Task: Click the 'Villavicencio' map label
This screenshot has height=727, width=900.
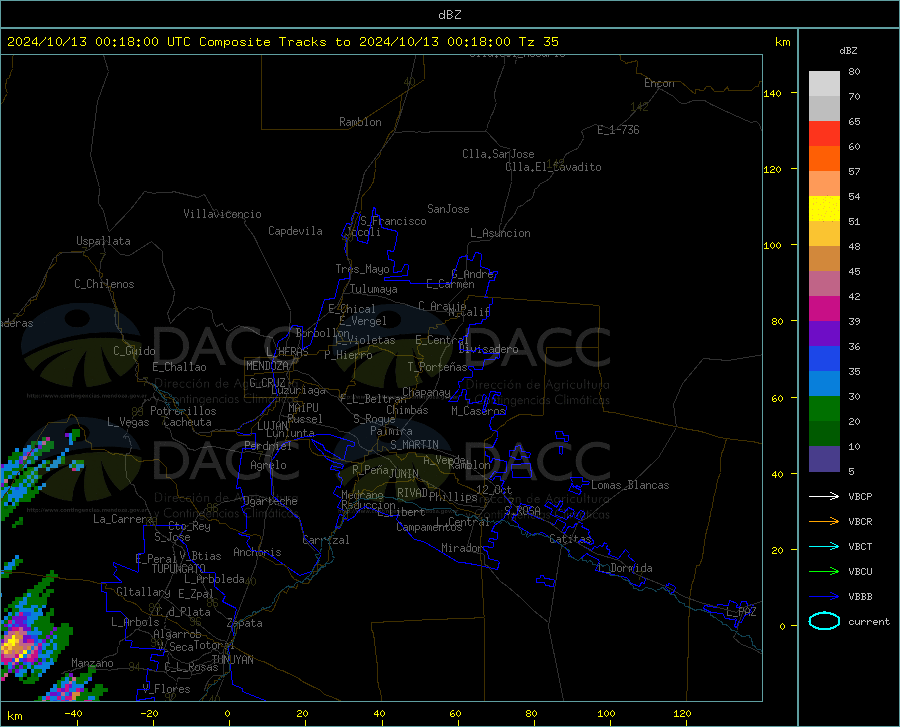Action: 222,214
